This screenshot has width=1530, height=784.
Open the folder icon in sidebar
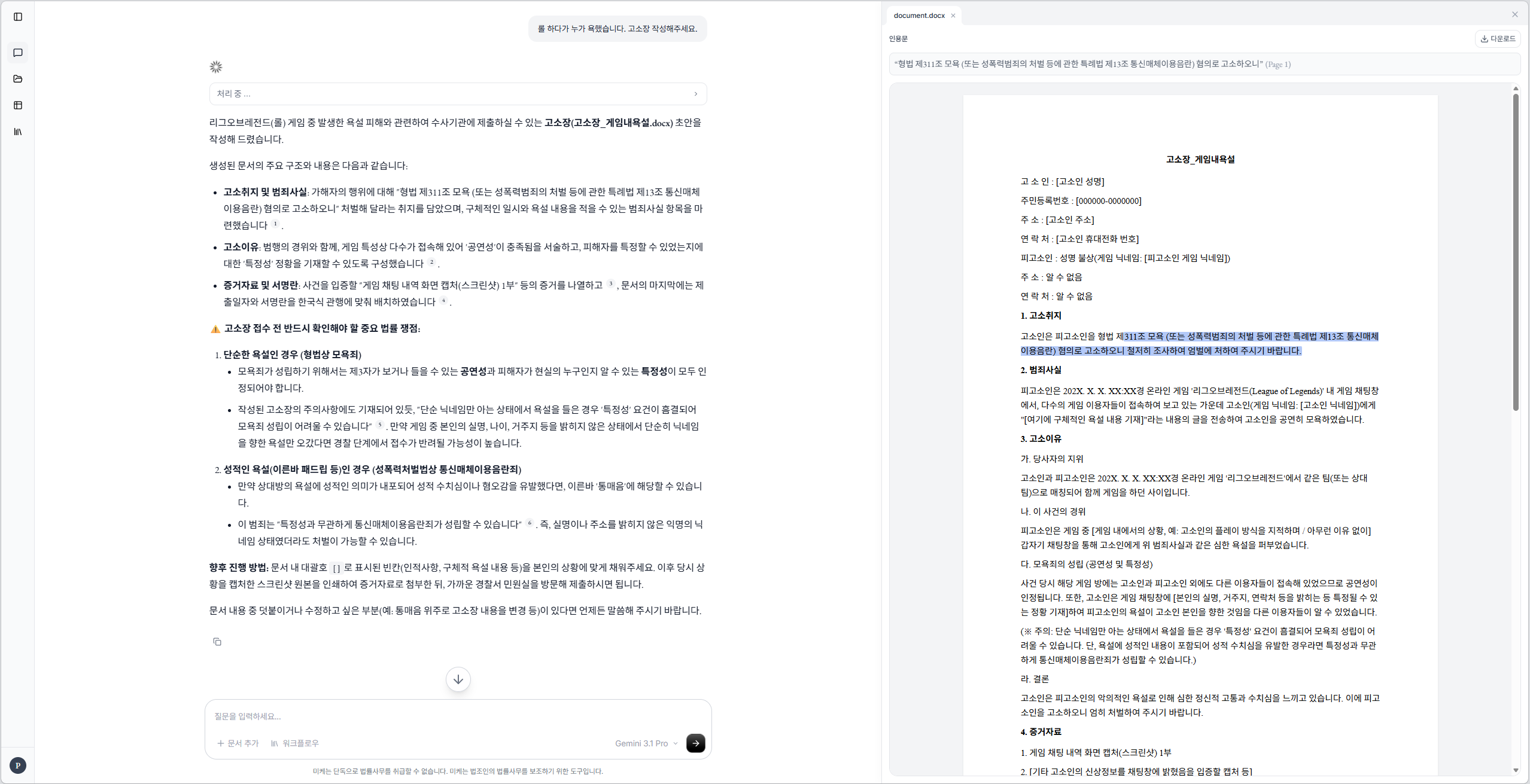point(18,79)
